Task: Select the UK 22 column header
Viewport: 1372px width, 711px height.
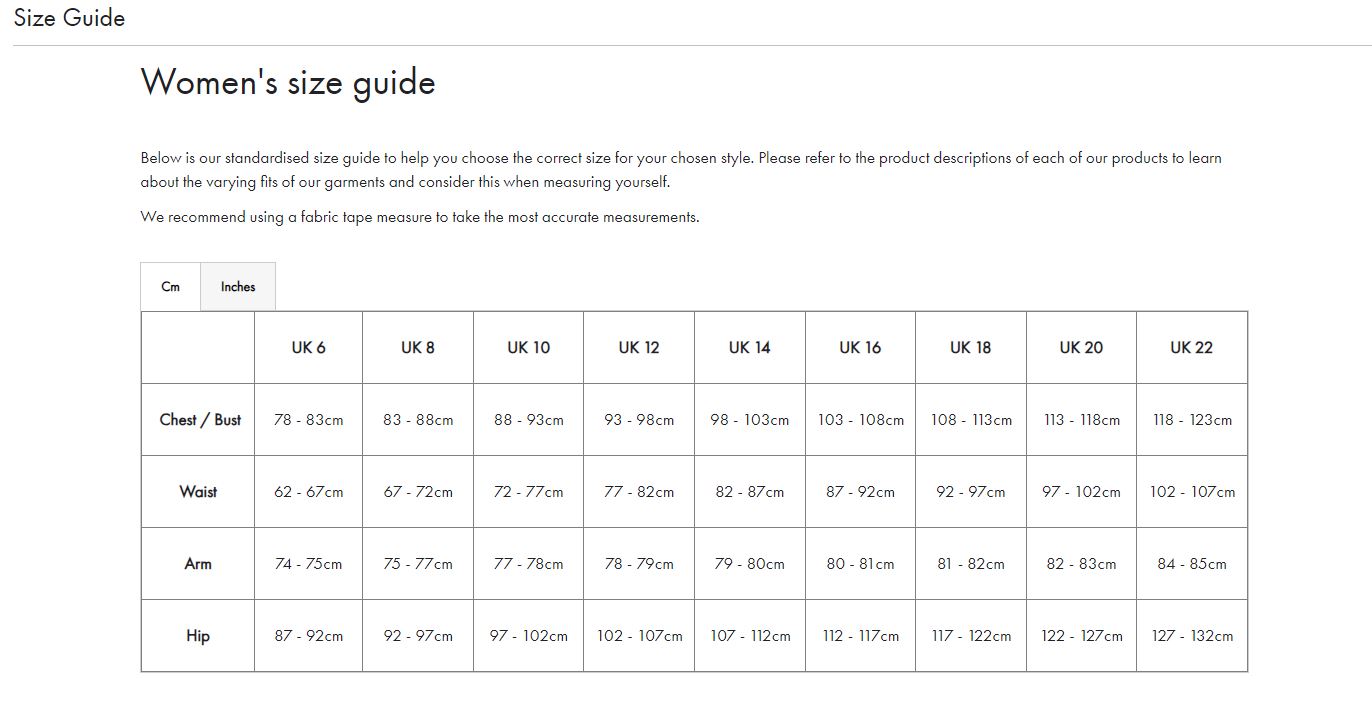Action: click(1191, 347)
